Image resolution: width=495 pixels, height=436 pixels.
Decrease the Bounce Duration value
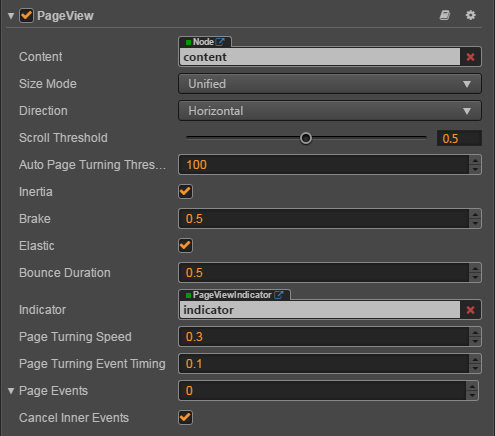(x=475, y=277)
